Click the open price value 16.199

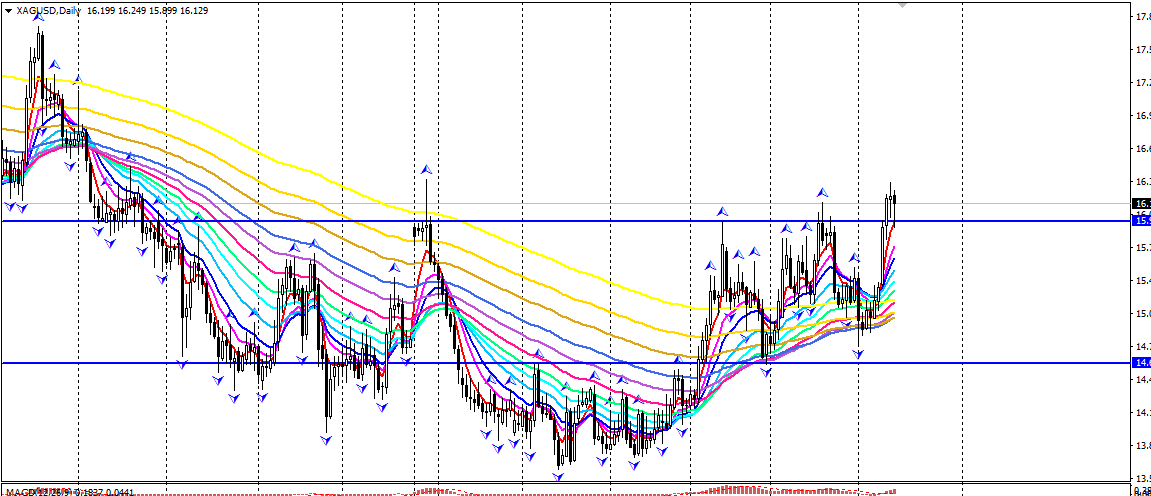pos(99,11)
